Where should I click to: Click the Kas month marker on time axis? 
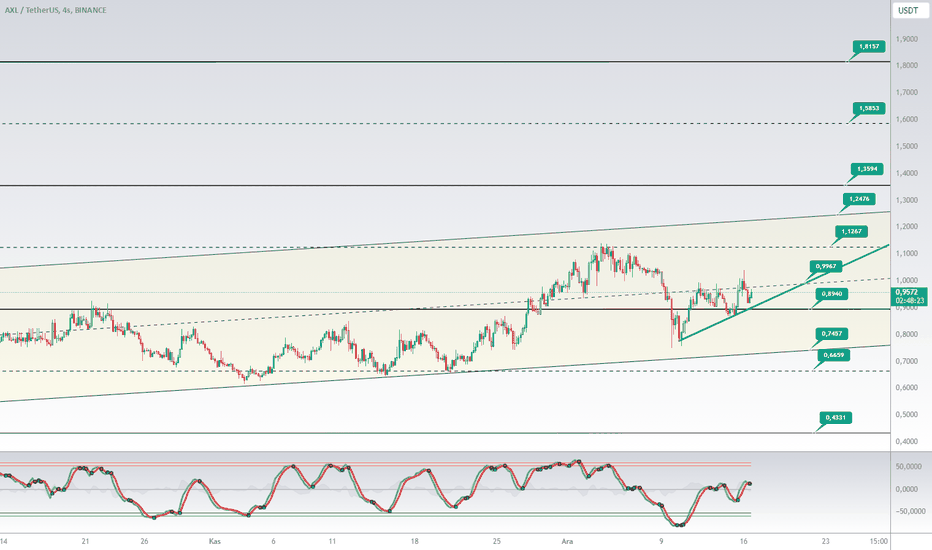(x=215, y=541)
